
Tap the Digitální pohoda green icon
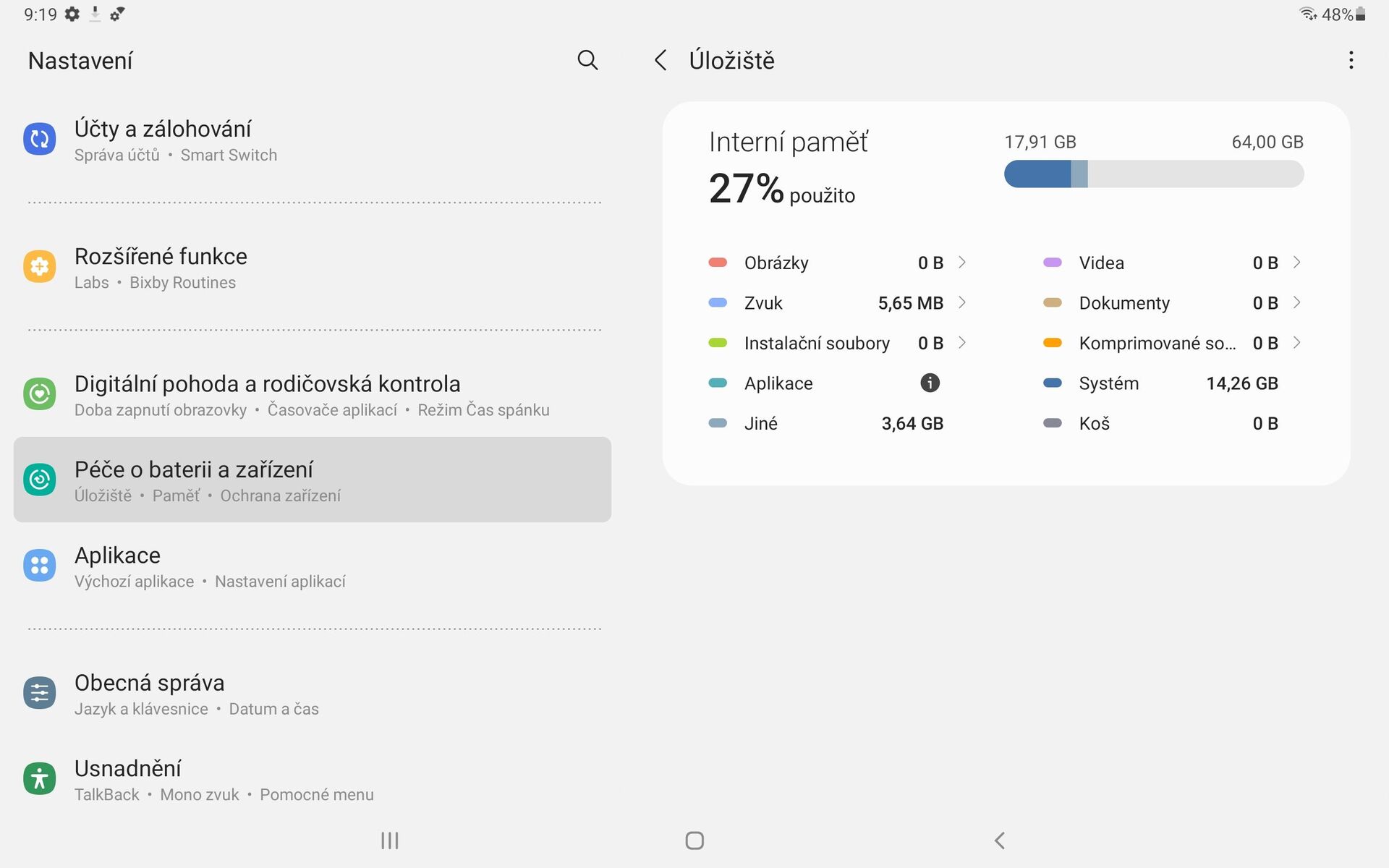(40, 394)
